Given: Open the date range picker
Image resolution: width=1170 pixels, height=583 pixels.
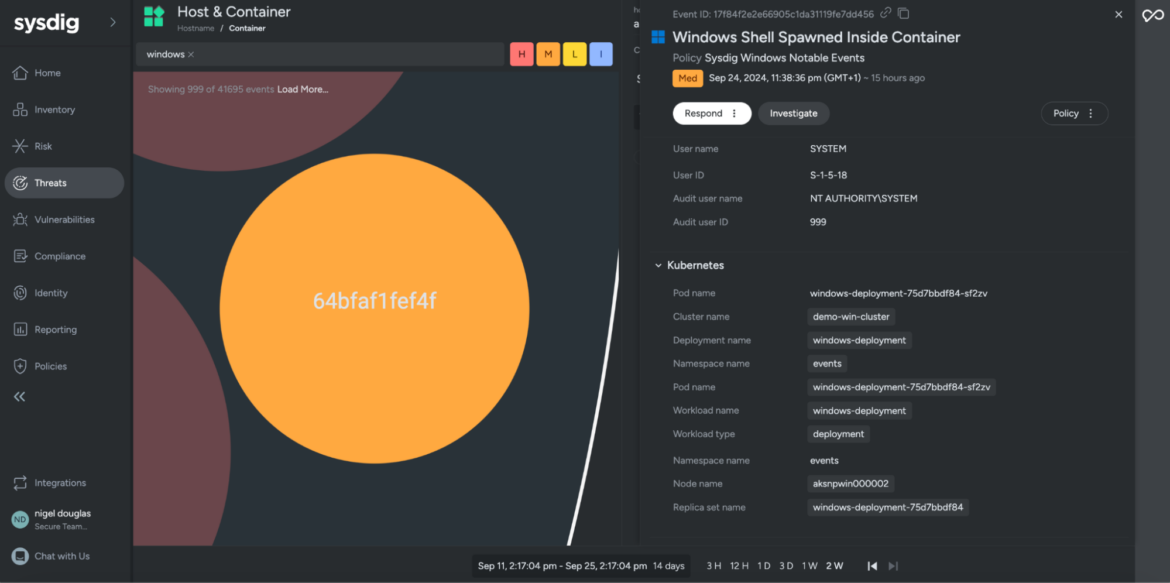Looking at the screenshot, I should (581, 566).
